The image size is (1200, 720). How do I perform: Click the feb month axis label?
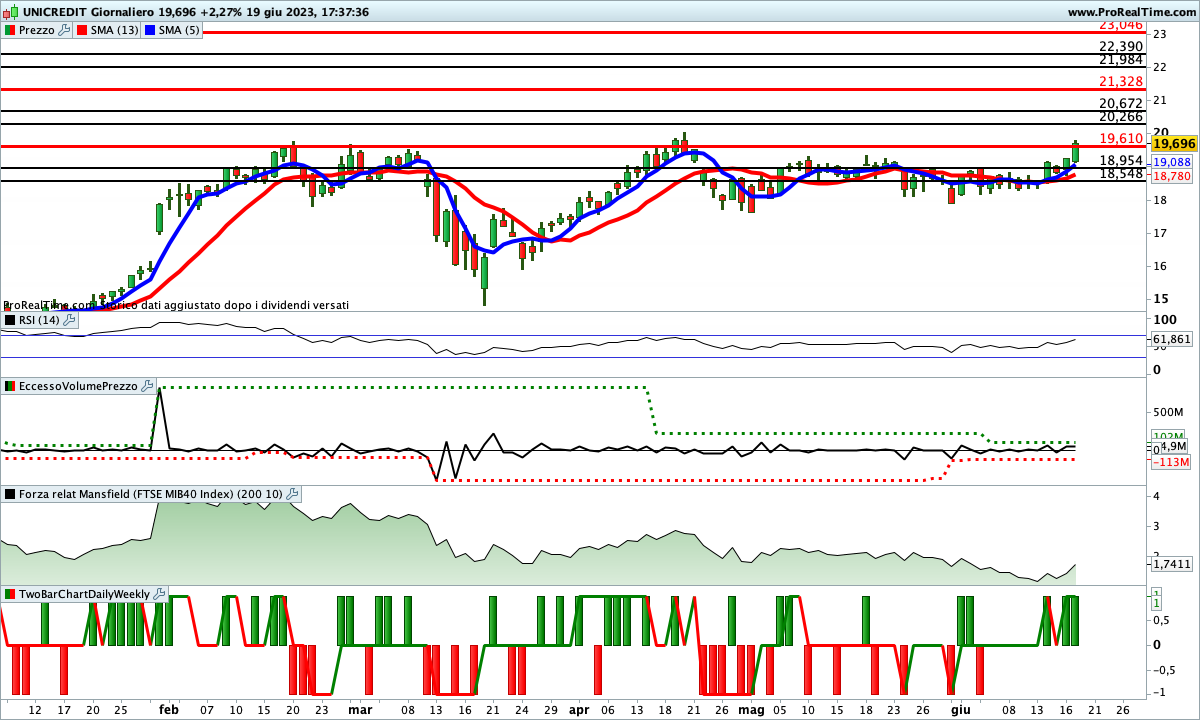[x=169, y=709]
